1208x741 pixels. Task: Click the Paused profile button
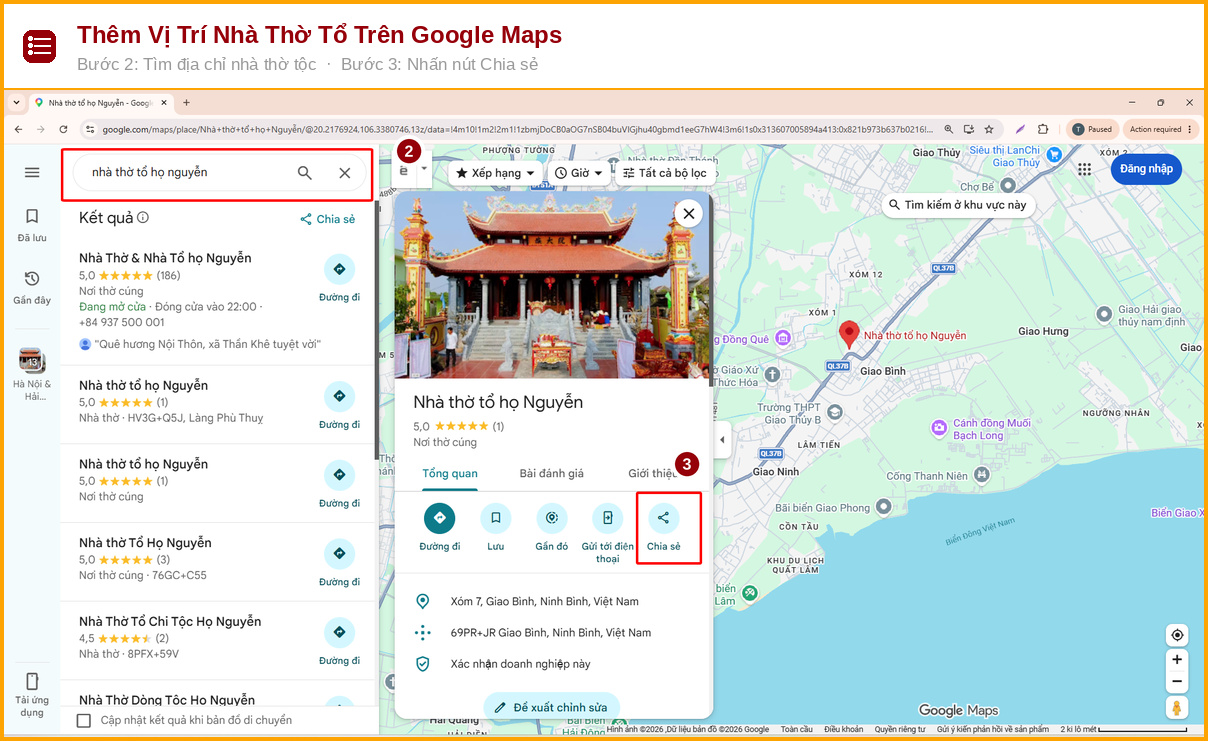click(x=1093, y=129)
